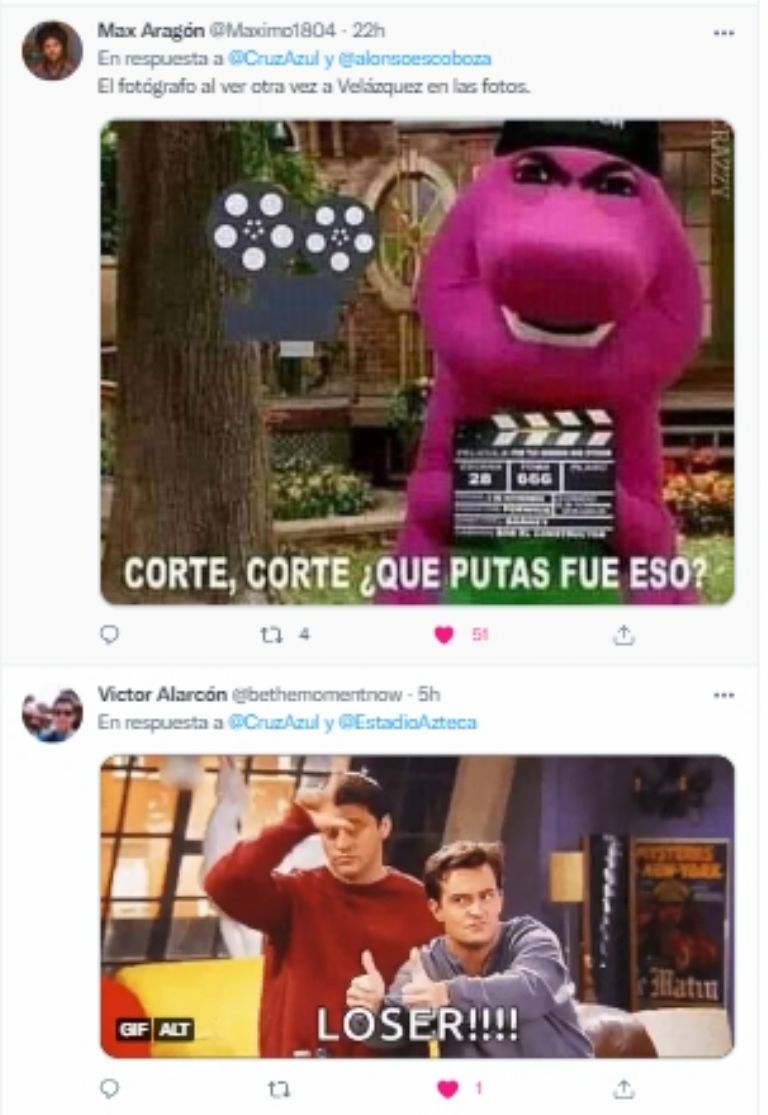
Task: Open Max Aragón's display name link
Action: [x=151, y=30]
